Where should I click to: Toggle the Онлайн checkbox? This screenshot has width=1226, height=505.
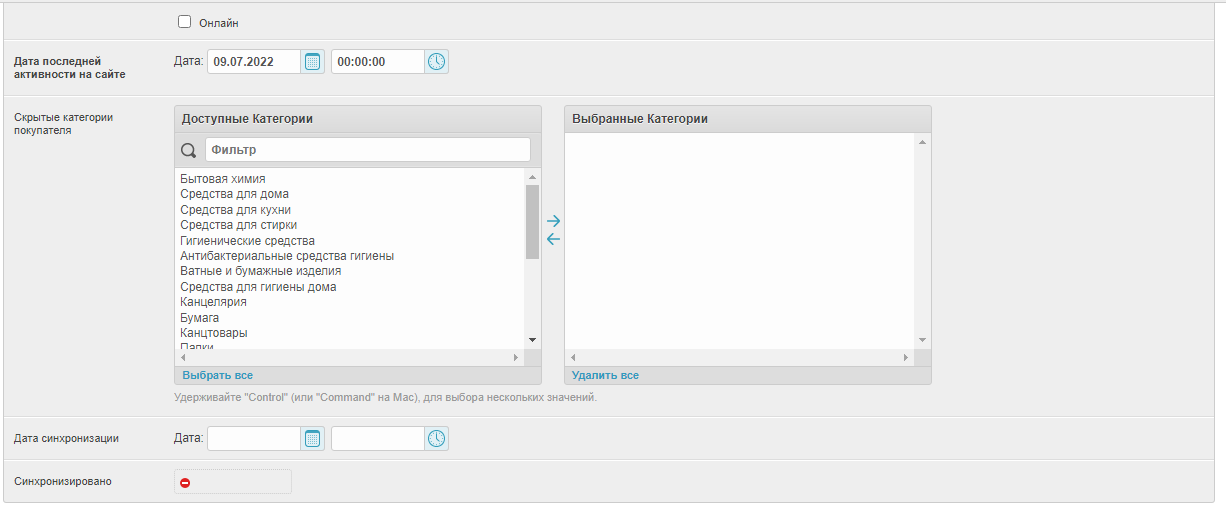click(184, 22)
